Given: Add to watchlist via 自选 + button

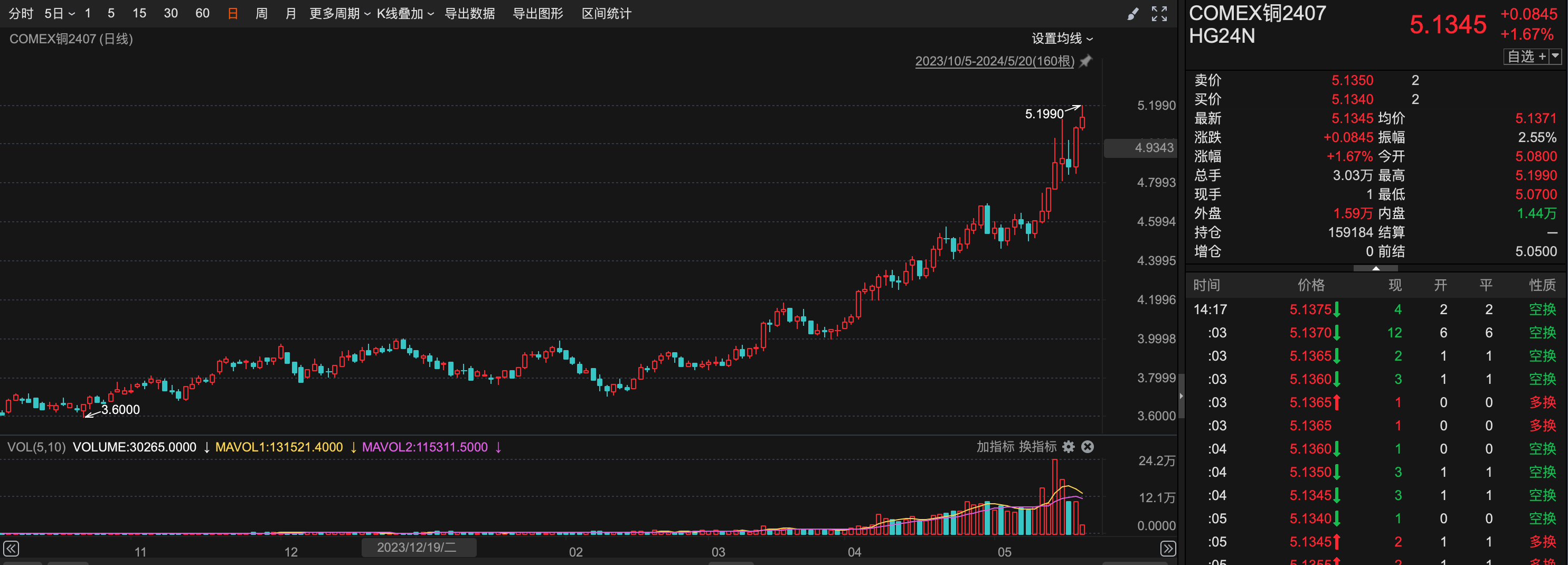Looking at the screenshot, I should [1526, 56].
